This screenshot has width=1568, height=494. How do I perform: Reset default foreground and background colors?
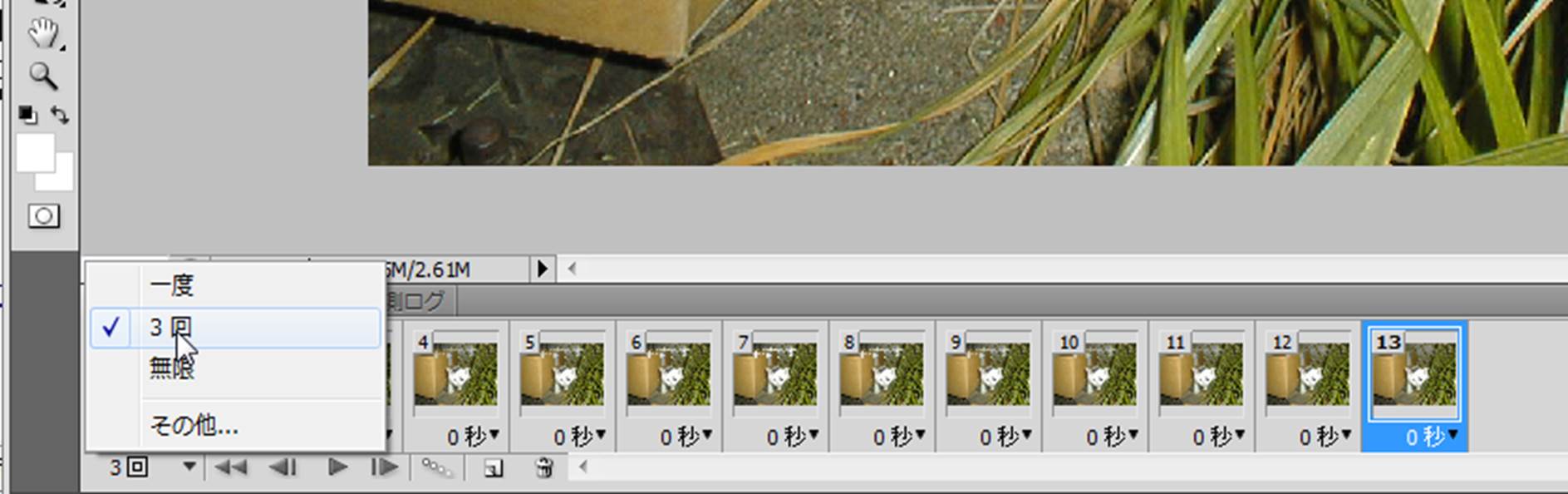[x=27, y=115]
